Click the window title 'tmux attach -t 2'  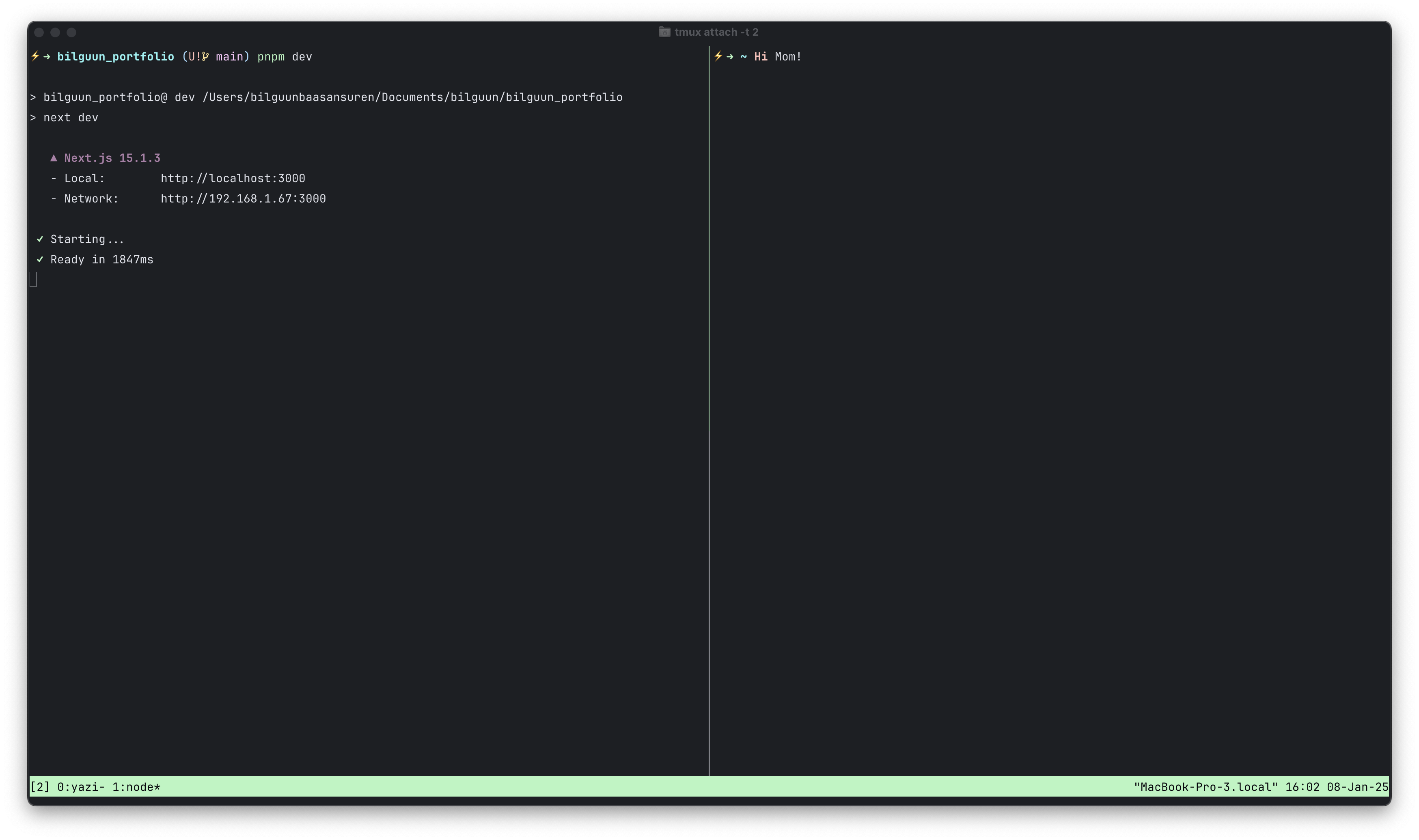click(x=716, y=32)
